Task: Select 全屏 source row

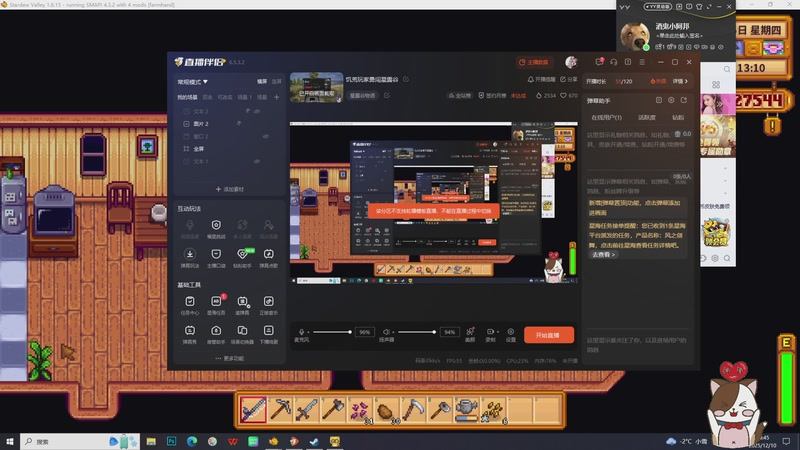Action: coord(228,148)
